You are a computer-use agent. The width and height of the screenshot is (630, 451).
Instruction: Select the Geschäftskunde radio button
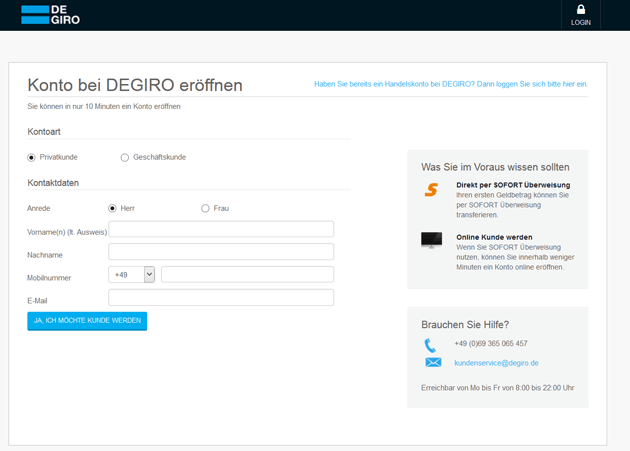(x=125, y=158)
